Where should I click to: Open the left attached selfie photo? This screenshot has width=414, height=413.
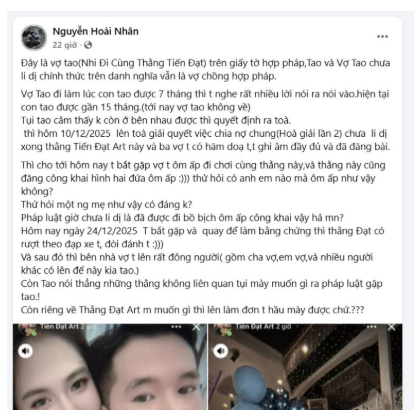(110, 367)
